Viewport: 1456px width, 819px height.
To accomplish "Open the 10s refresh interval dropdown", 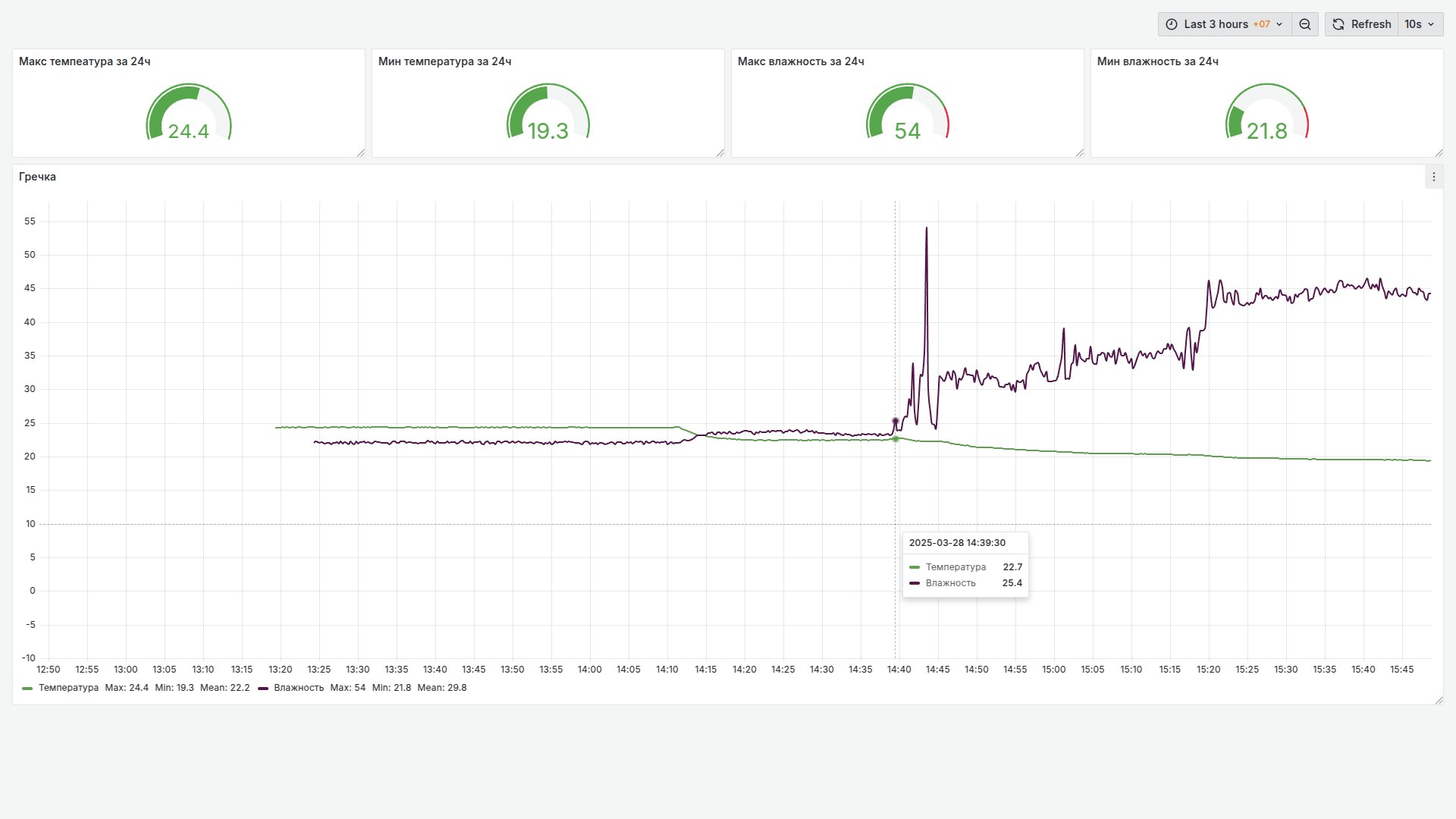I will click(1420, 24).
